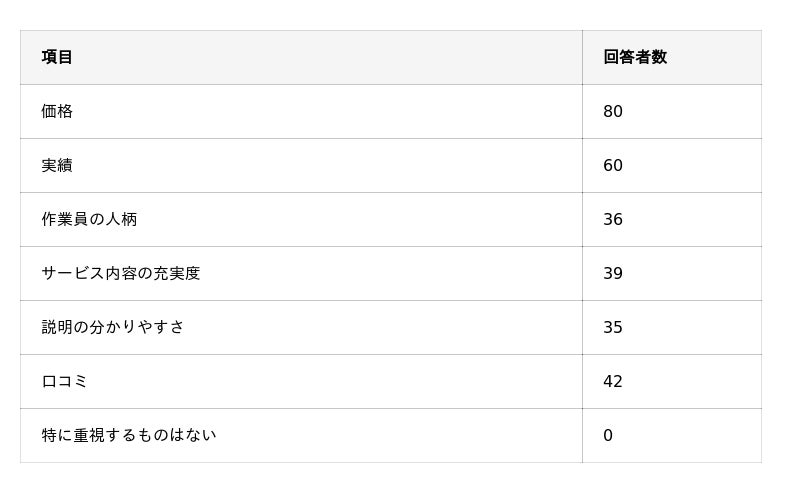Select the 価格 row label
Viewport: 800px width, 493px height.
click(57, 111)
